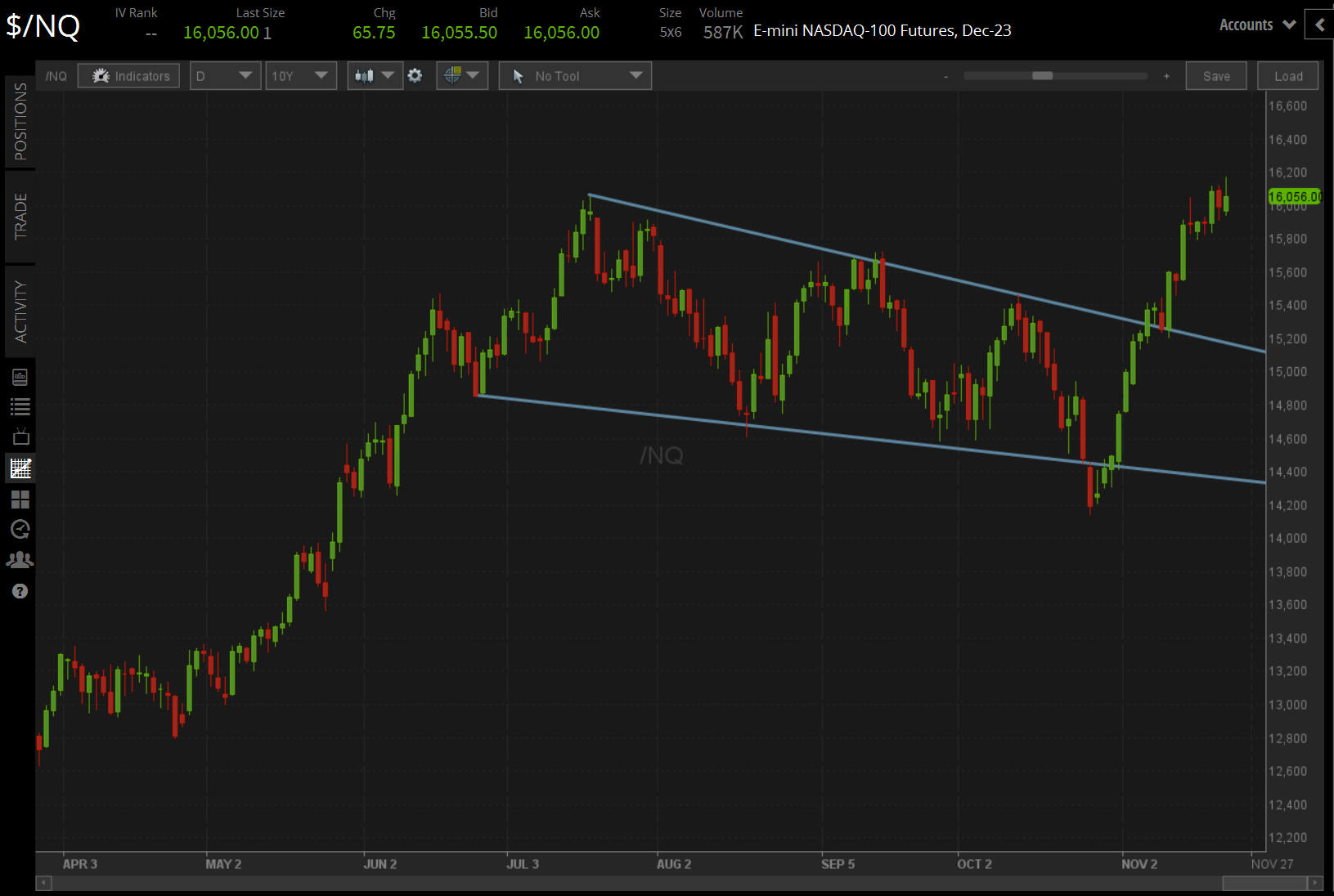
Task: Switch to the TRADE tab
Action: pyautogui.click(x=20, y=217)
